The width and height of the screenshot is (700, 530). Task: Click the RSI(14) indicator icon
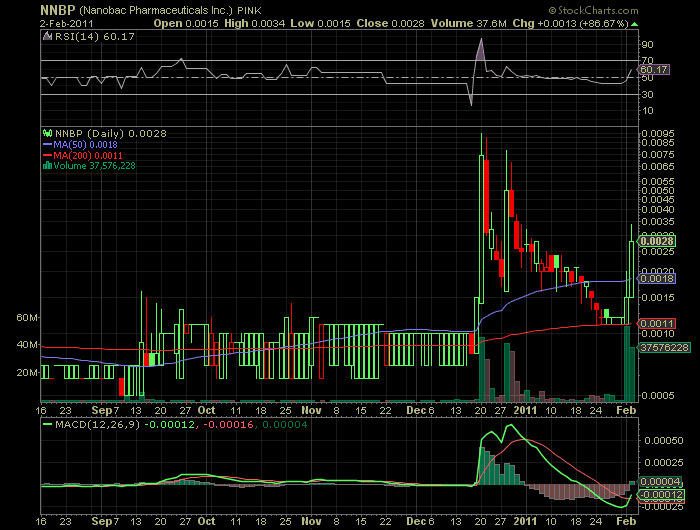(x=47, y=36)
